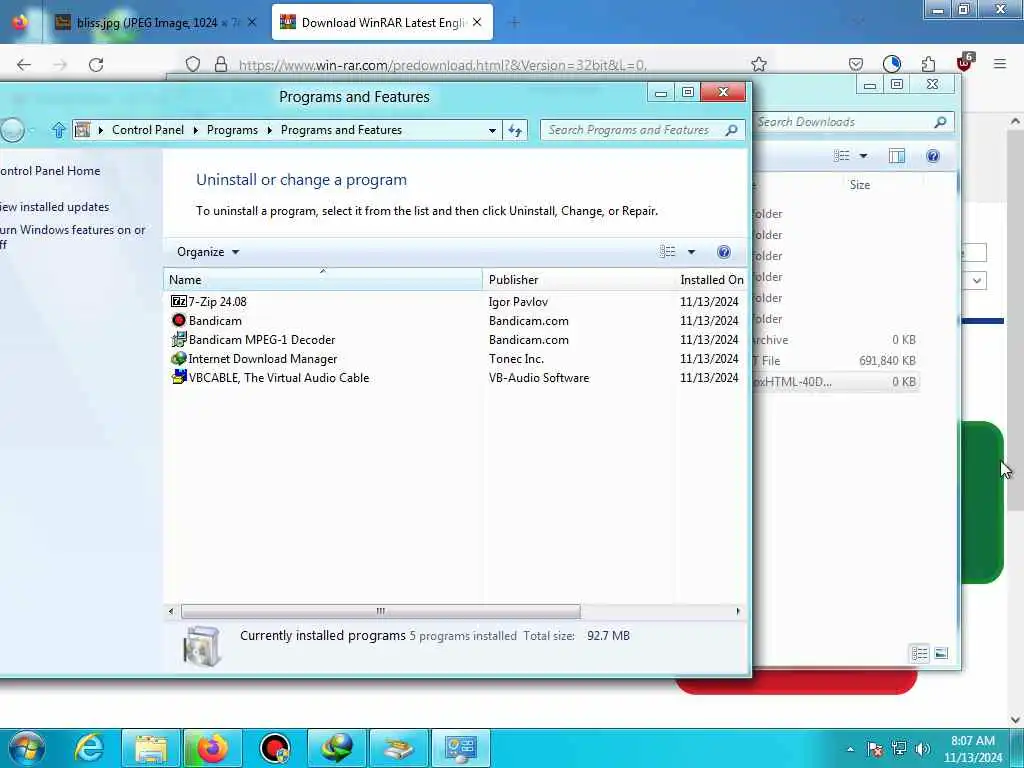This screenshot has width=1024, height=768.
Task: Switch Downloads window to details view icon
Action: coord(920,654)
